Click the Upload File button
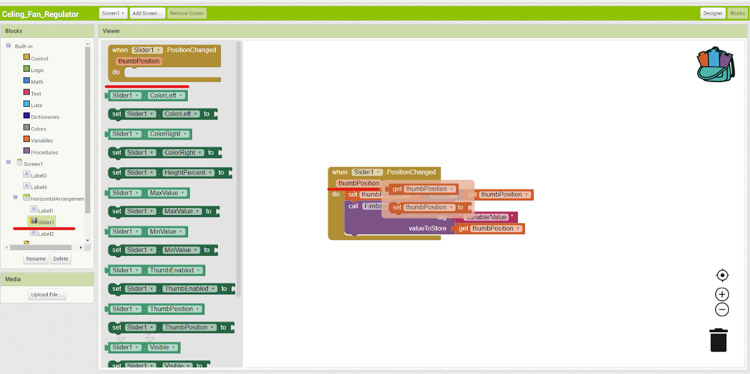Screen dimensions: 750x374 point(47,295)
